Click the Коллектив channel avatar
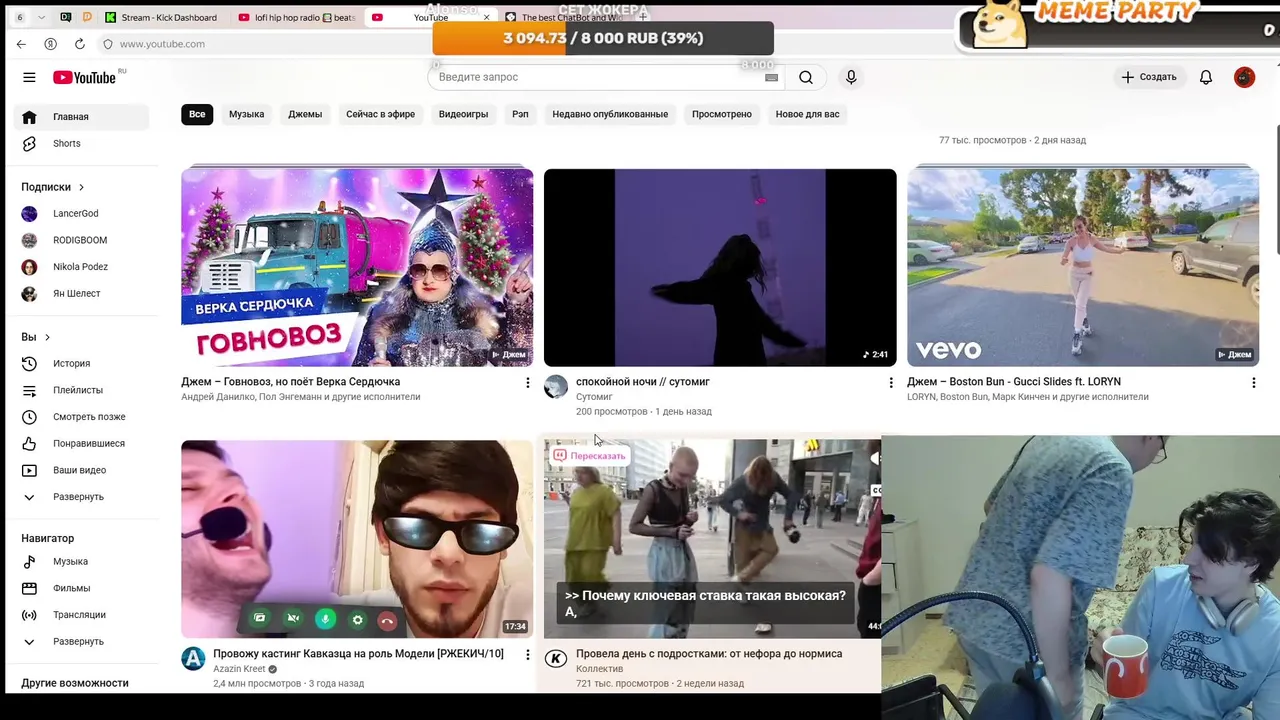This screenshot has width=1280, height=720. (x=556, y=659)
